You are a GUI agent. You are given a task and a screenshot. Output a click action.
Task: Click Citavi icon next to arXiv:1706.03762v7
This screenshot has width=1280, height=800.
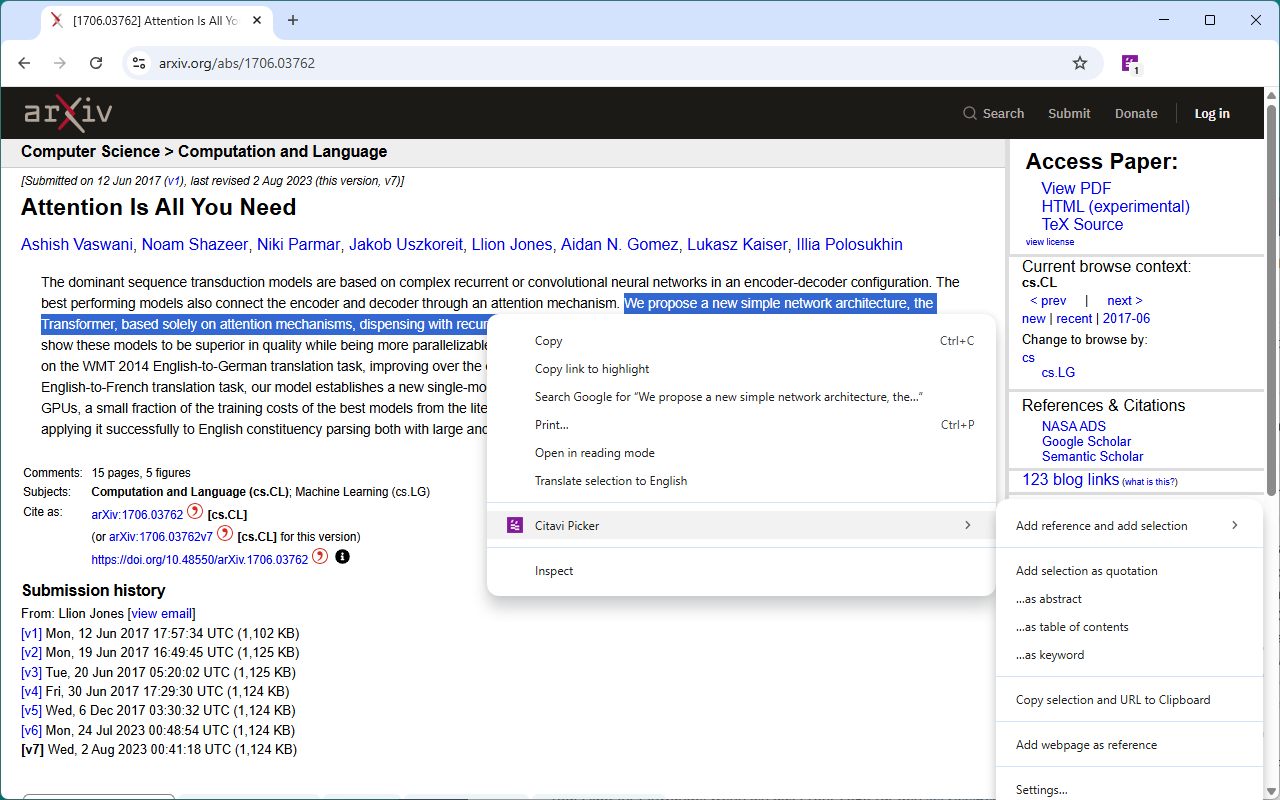[225, 534]
